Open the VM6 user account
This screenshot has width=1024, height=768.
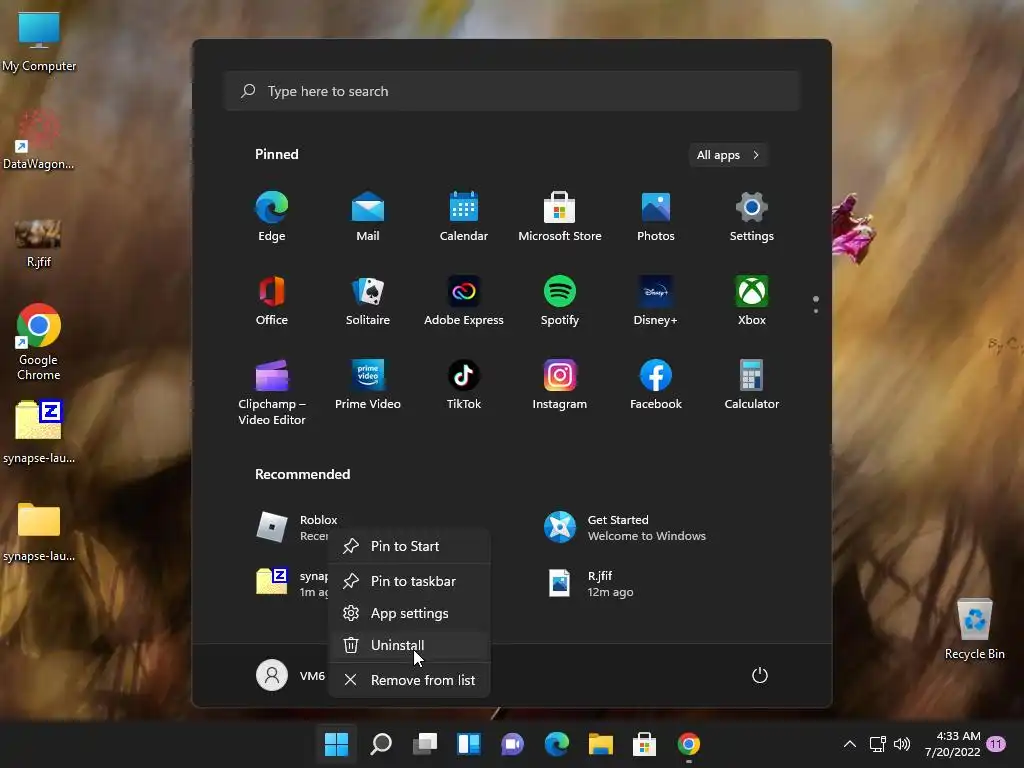point(291,675)
